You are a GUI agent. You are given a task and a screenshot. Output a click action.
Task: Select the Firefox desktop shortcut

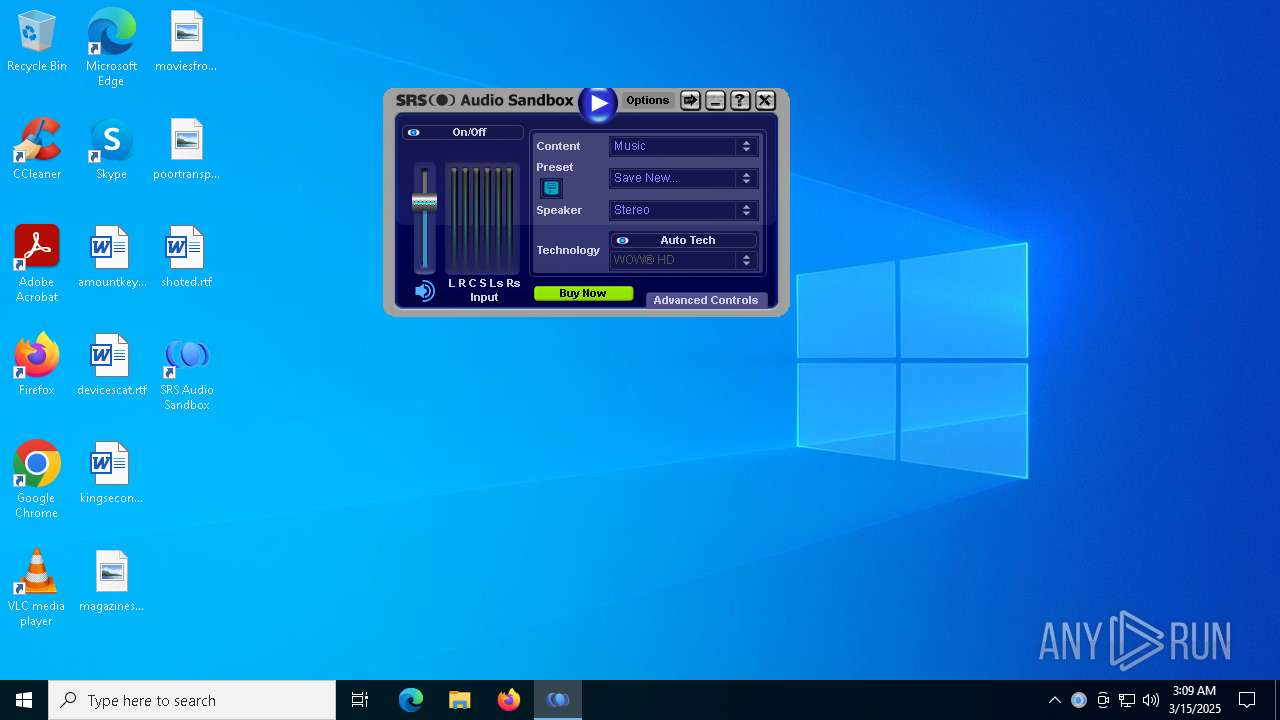37,366
